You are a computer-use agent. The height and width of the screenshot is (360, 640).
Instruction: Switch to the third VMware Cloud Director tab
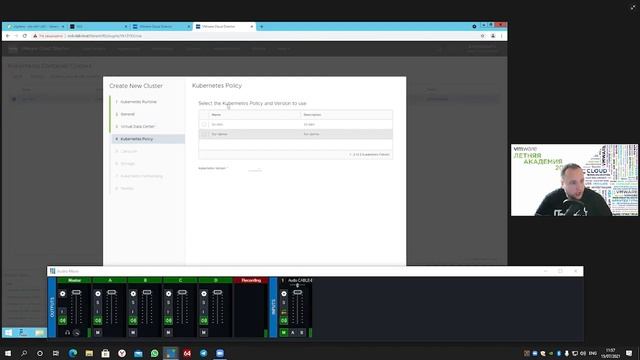pyautogui.click(x=161, y=27)
